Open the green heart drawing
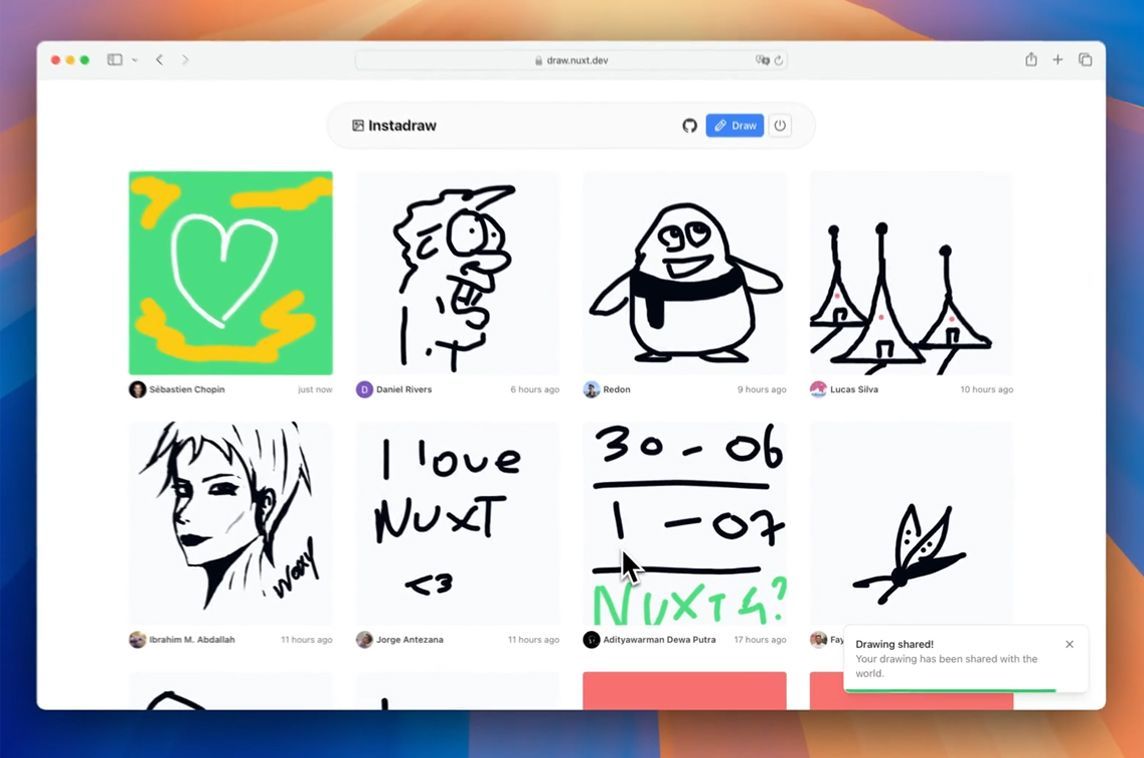 [231, 273]
